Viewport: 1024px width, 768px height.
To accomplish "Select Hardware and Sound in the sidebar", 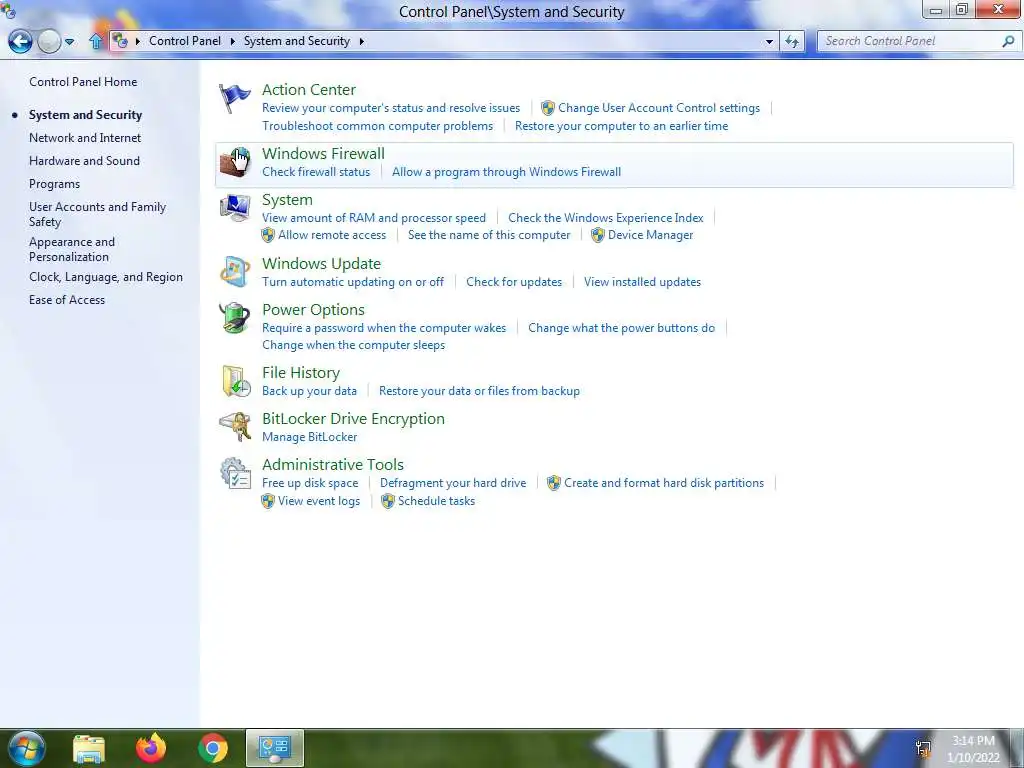I will pyautogui.click(x=84, y=161).
